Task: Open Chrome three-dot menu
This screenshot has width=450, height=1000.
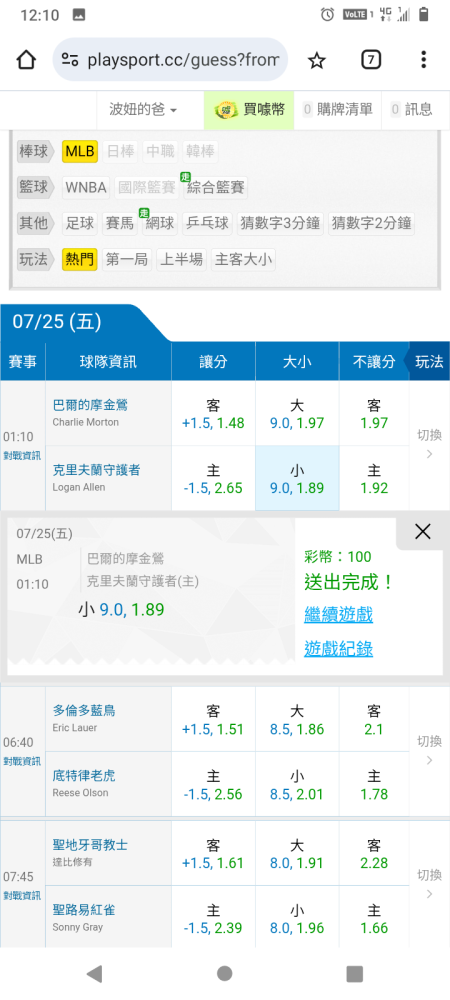Action: coord(423,60)
